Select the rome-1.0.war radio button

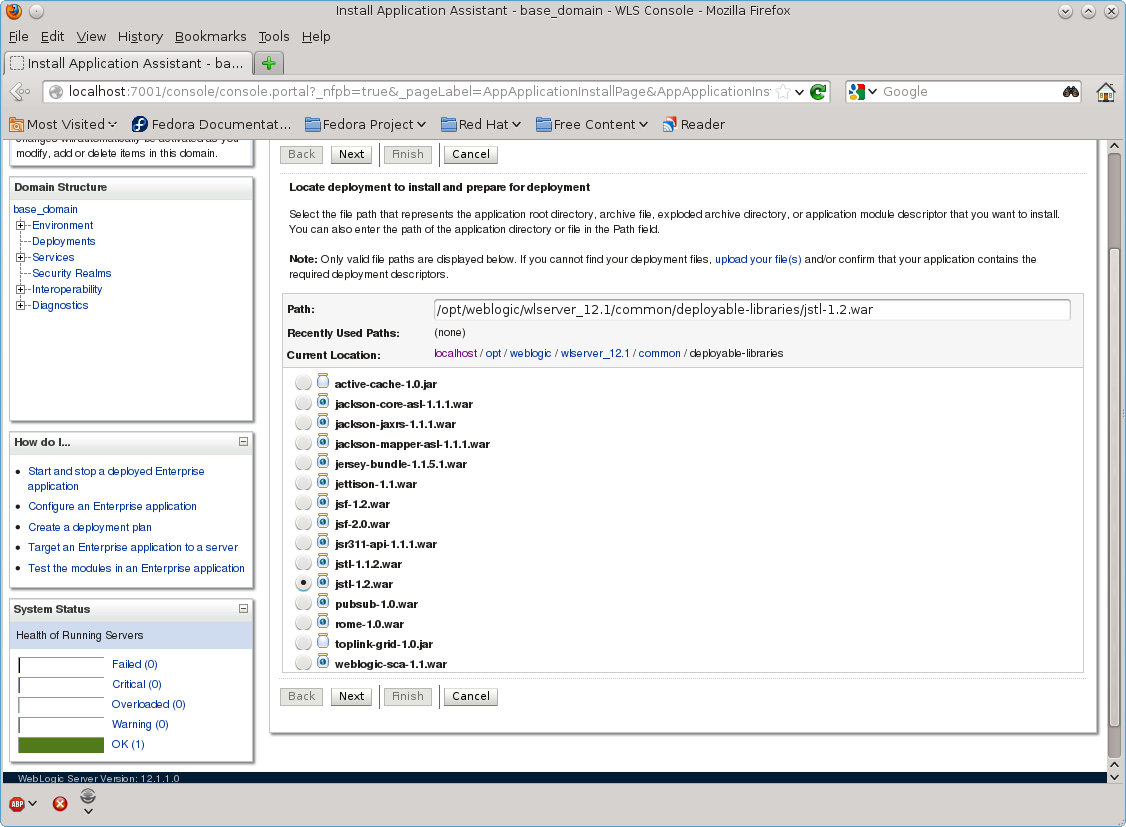coord(303,622)
